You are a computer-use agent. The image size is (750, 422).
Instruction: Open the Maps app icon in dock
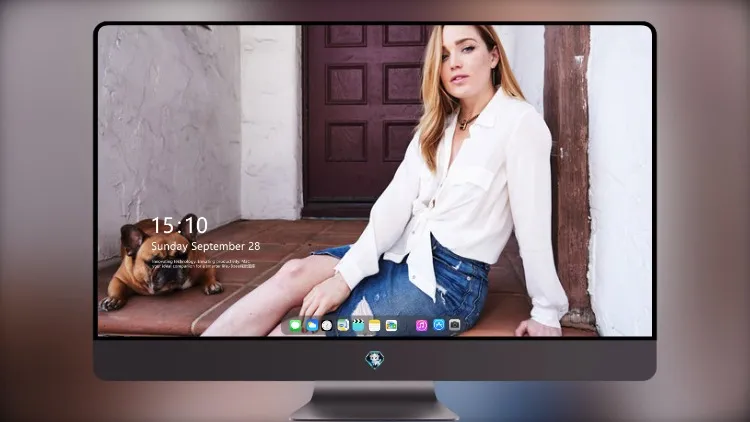click(x=343, y=325)
